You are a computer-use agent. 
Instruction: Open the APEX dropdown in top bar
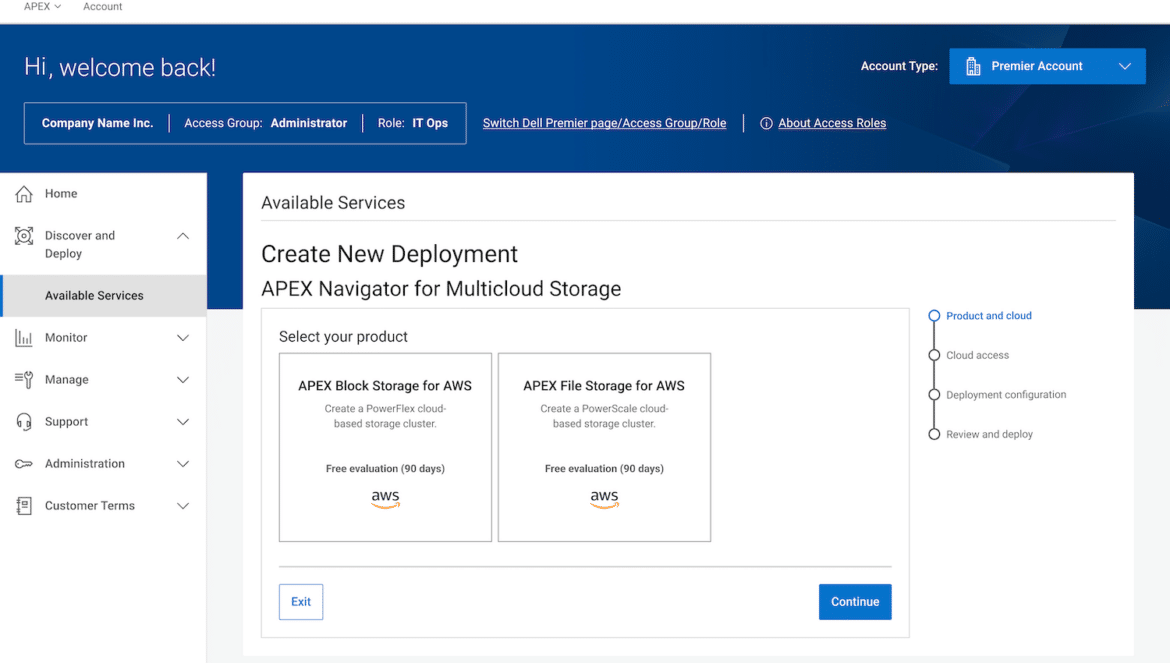click(x=42, y=7)
